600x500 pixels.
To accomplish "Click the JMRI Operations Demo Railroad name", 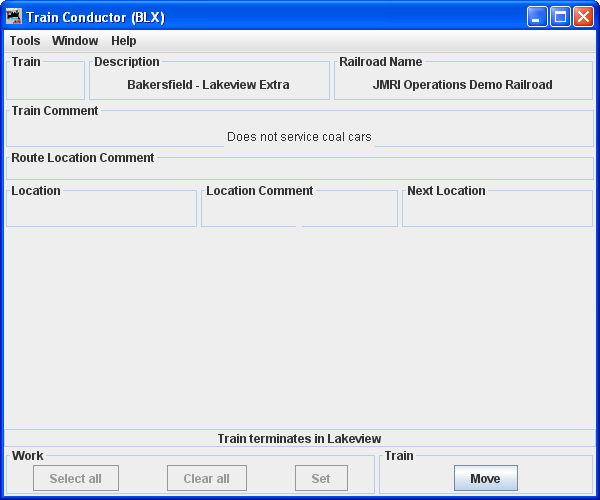I will [462, 85].
